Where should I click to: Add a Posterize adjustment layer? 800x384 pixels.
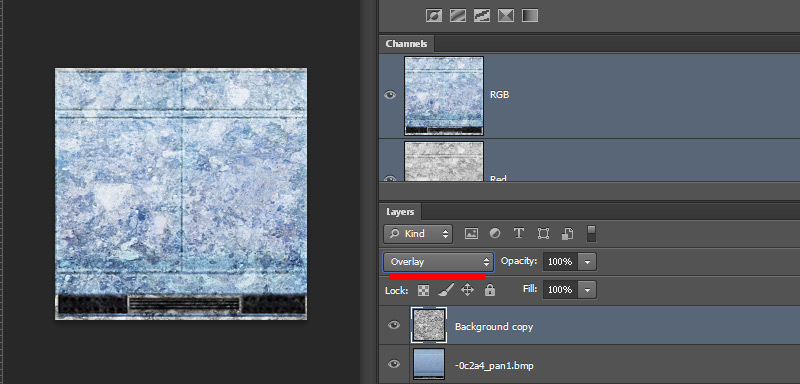point(458,16)
